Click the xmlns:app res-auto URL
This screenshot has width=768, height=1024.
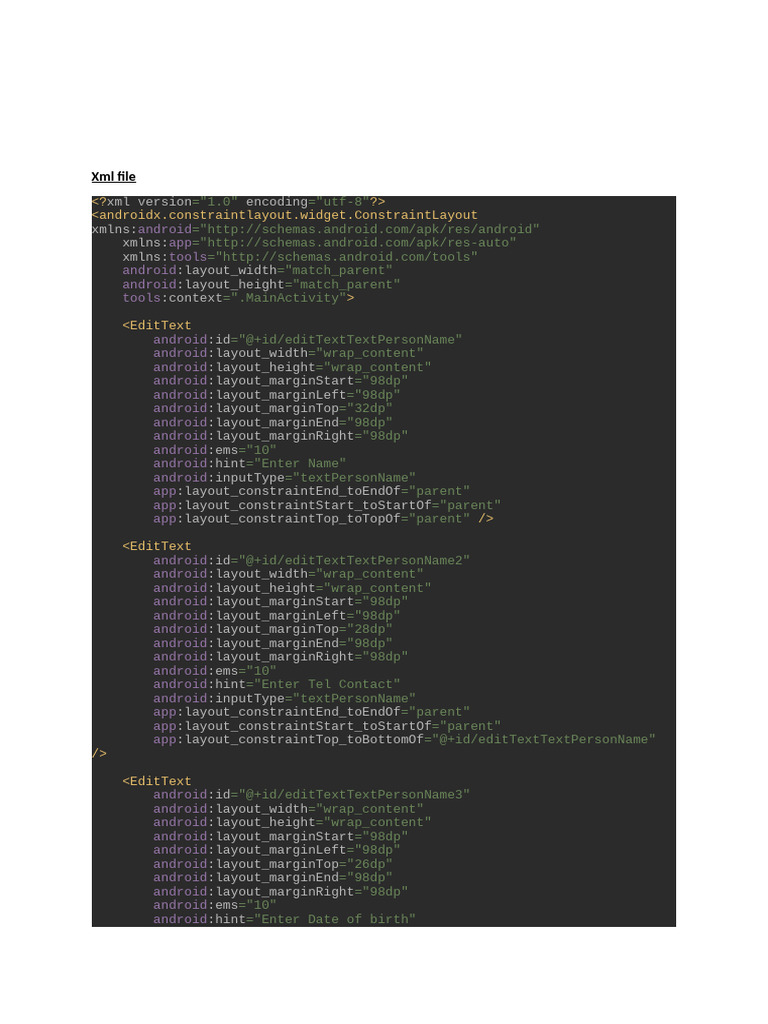pyautogui.click(x=358, y=243)
